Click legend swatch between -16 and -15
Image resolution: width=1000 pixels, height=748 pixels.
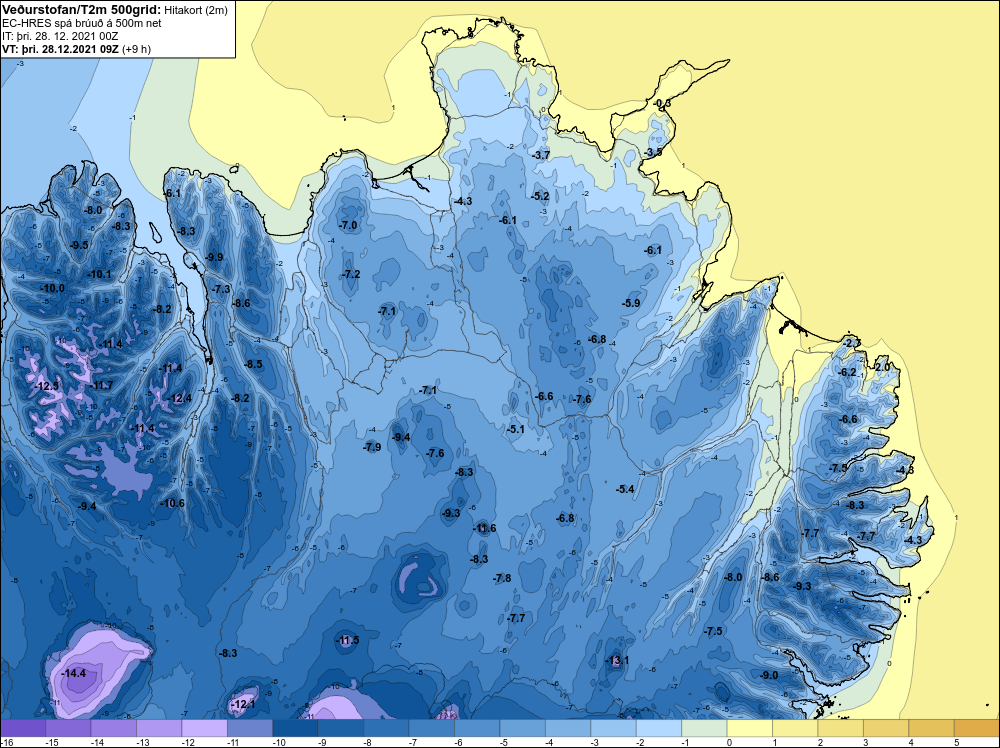[x=23, y=728]
